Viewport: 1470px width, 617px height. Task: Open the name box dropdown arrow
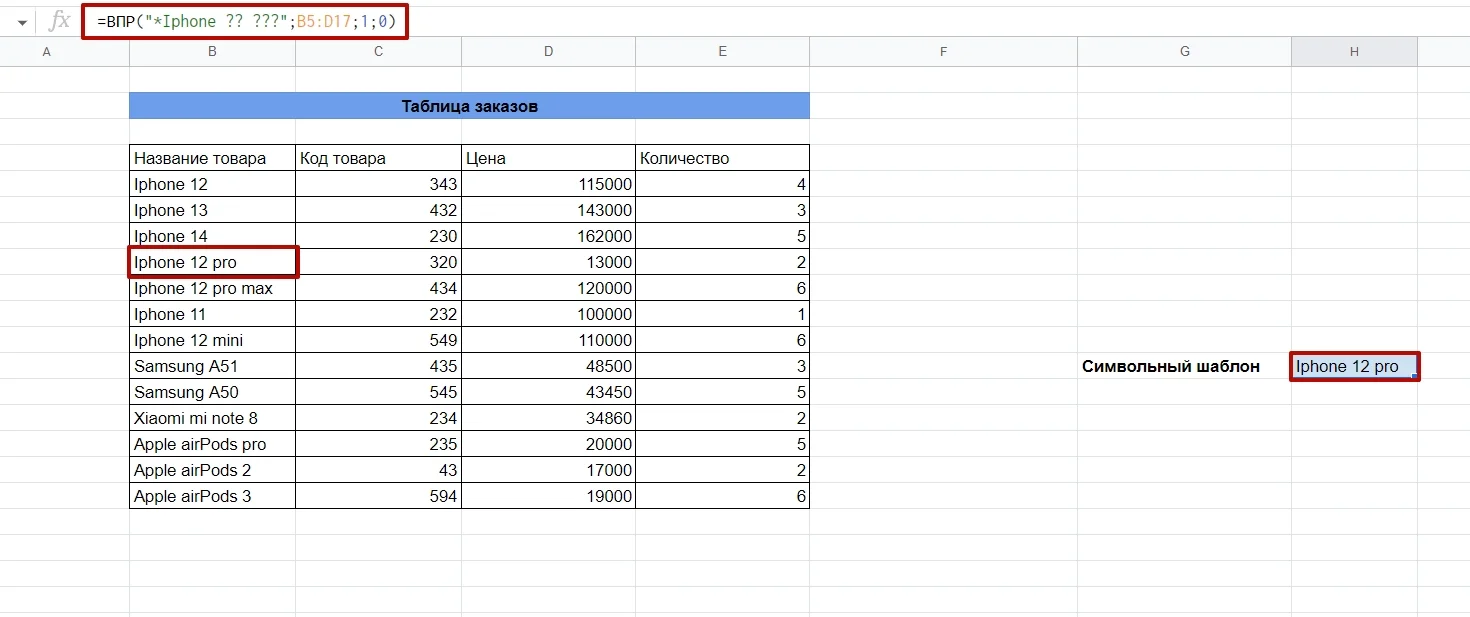click(x=22, y=22)
